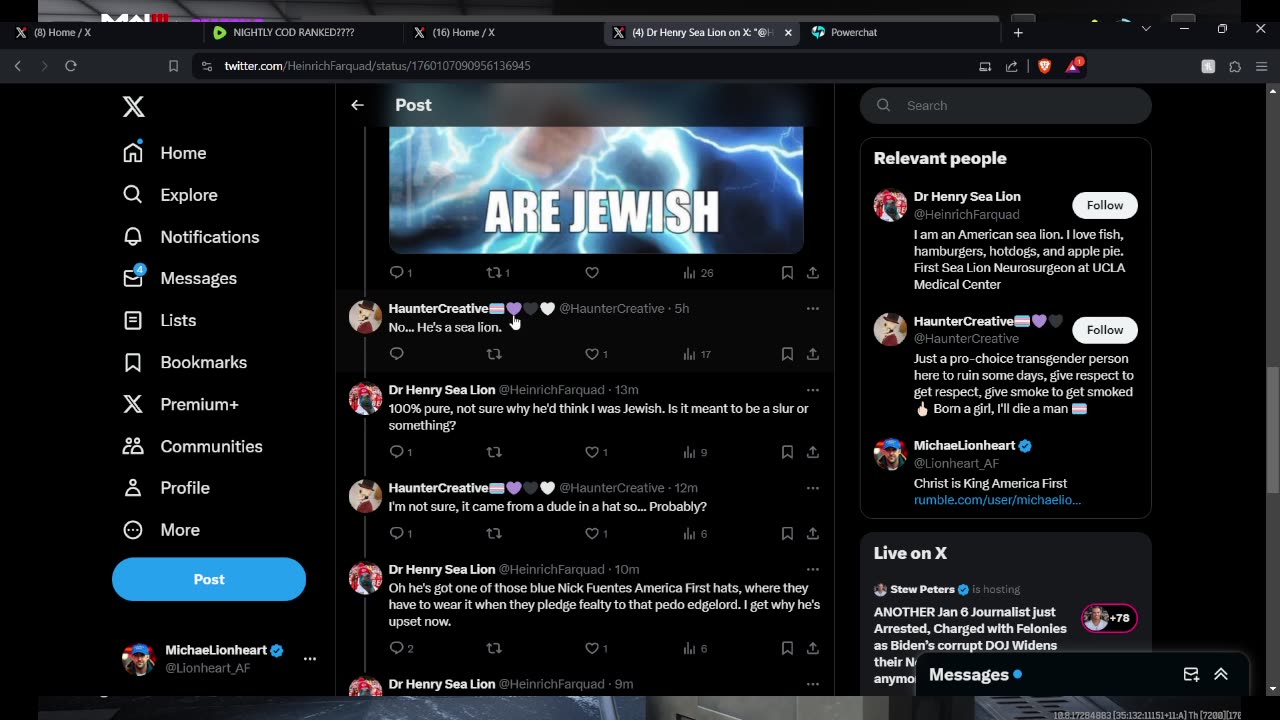Viewport: 1280px width, 720px height.
Task: Like the ARE JEWISH image post
Action: click(592, 273)
